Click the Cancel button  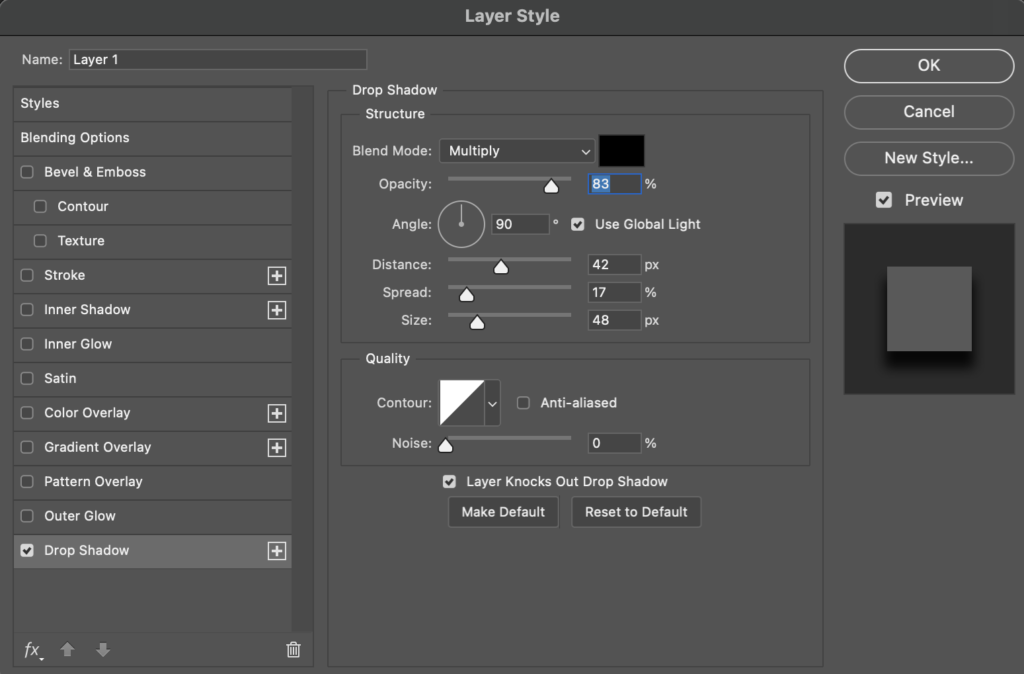[x=929, y=112]
